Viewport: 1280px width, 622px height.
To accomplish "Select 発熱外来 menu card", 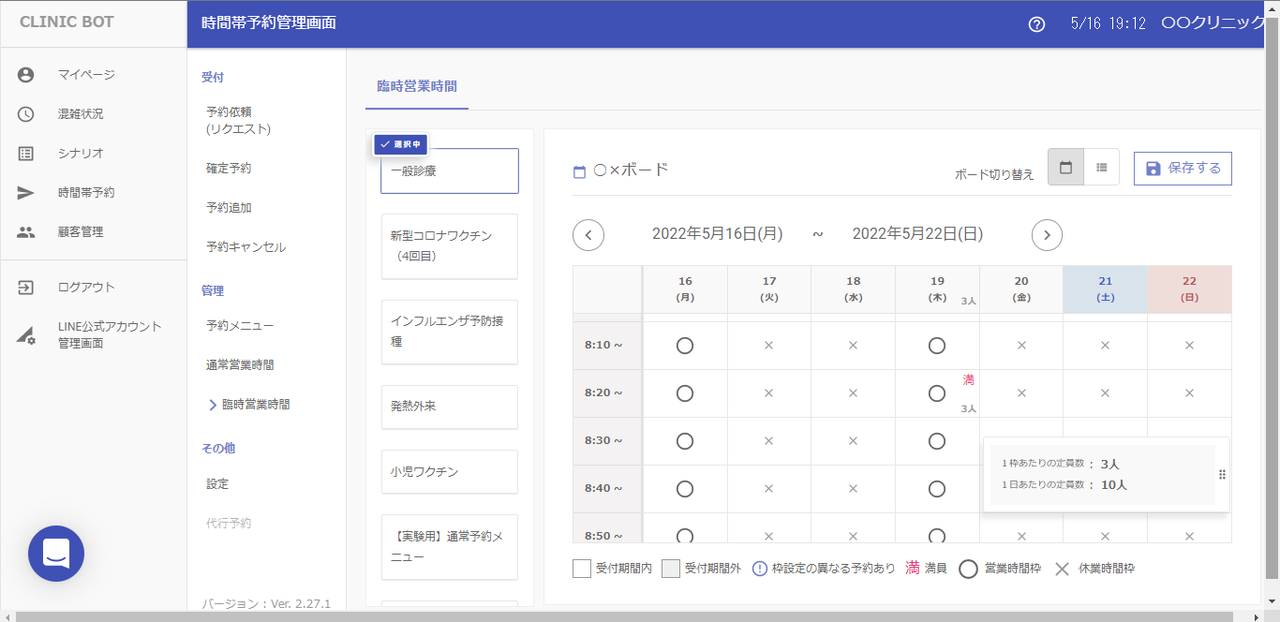I will click(x=449, y=407).
